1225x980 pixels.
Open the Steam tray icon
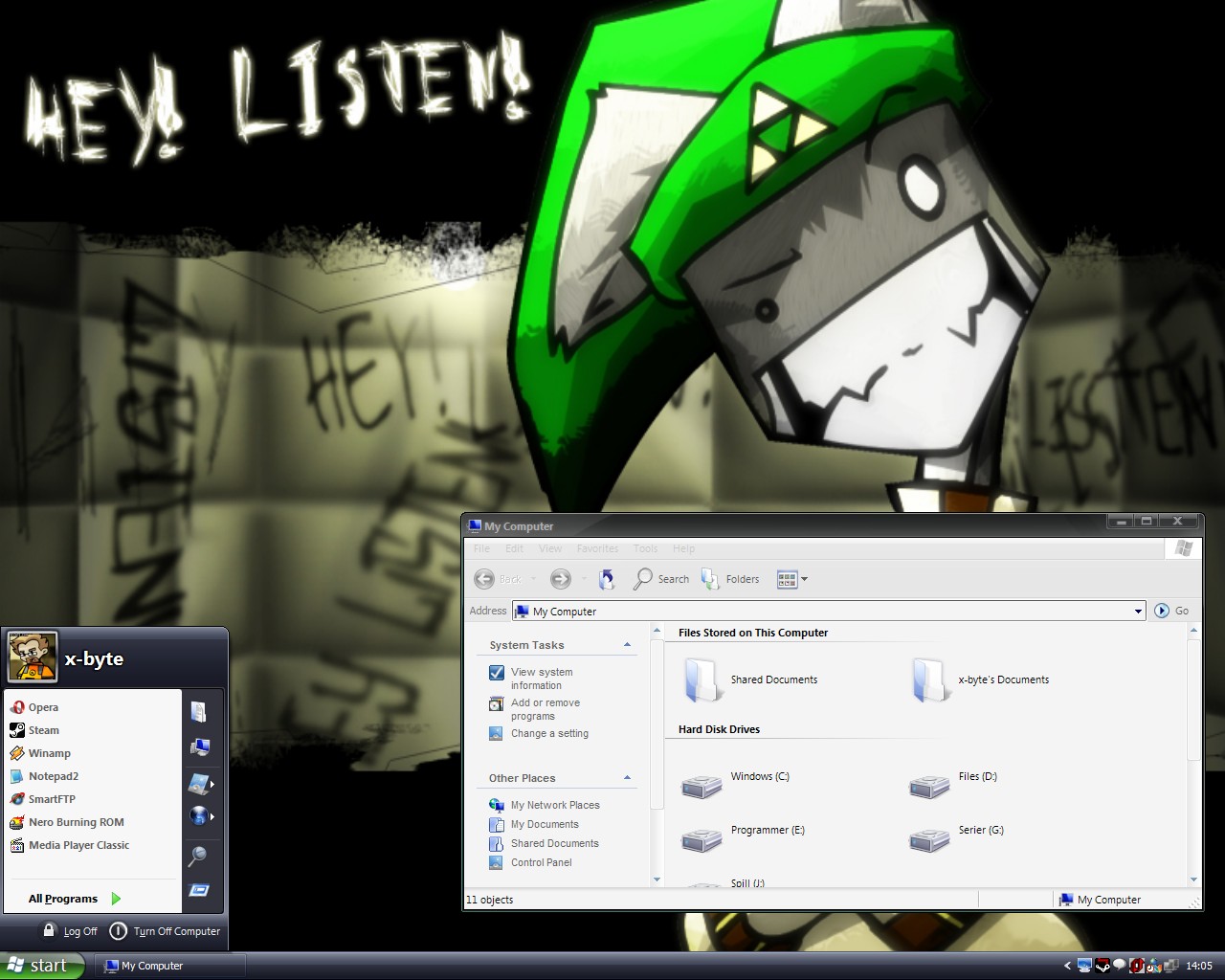point(1102,966)
